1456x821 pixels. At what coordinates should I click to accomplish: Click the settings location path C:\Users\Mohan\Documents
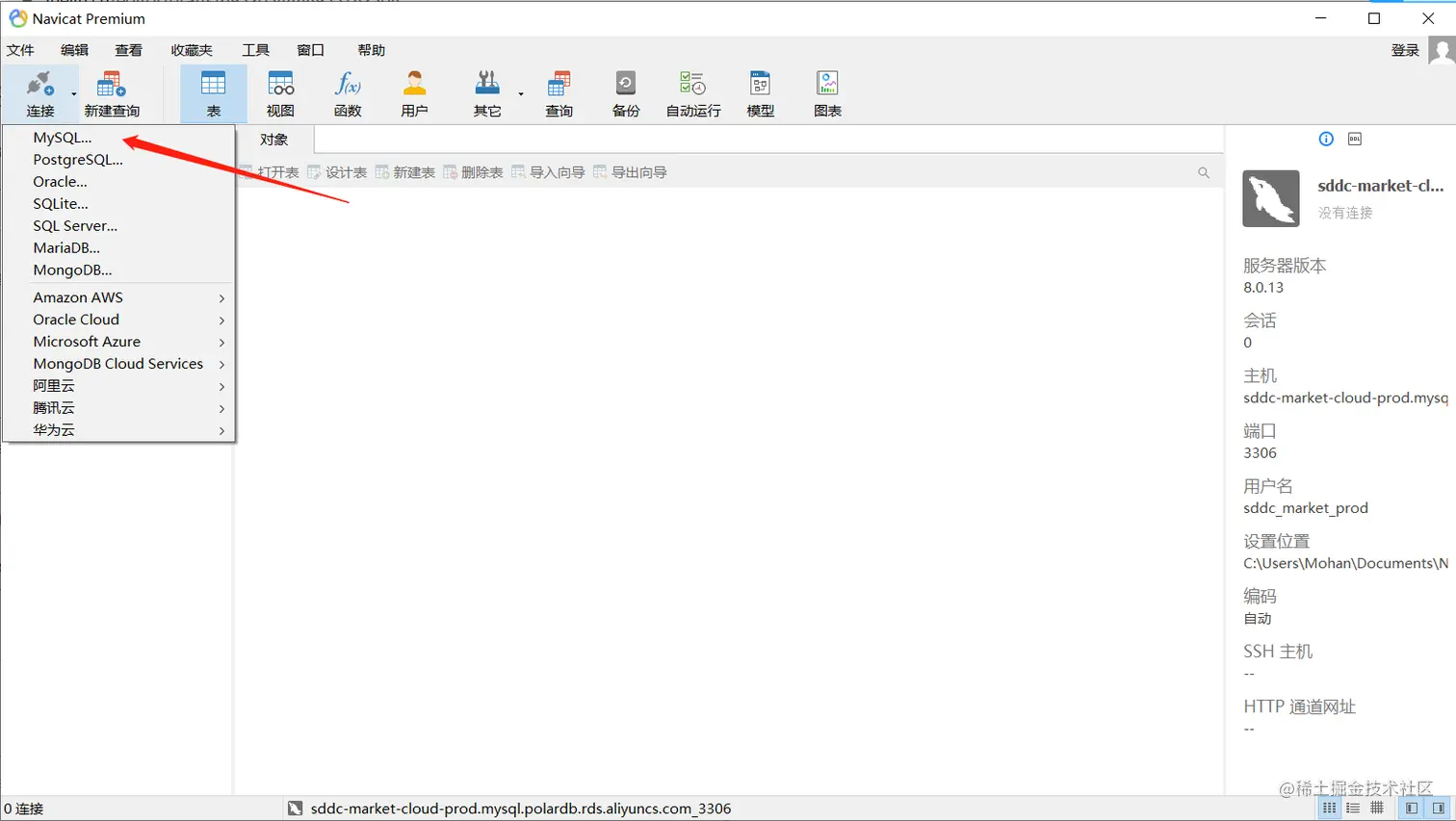(x=1346, y=563)
